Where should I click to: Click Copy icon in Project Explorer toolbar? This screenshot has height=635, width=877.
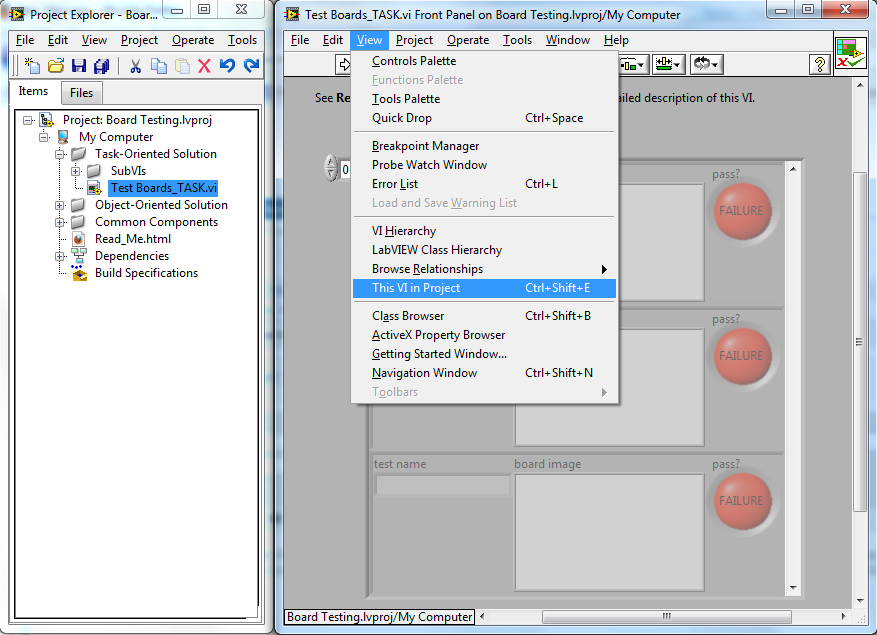pos(159,66)
